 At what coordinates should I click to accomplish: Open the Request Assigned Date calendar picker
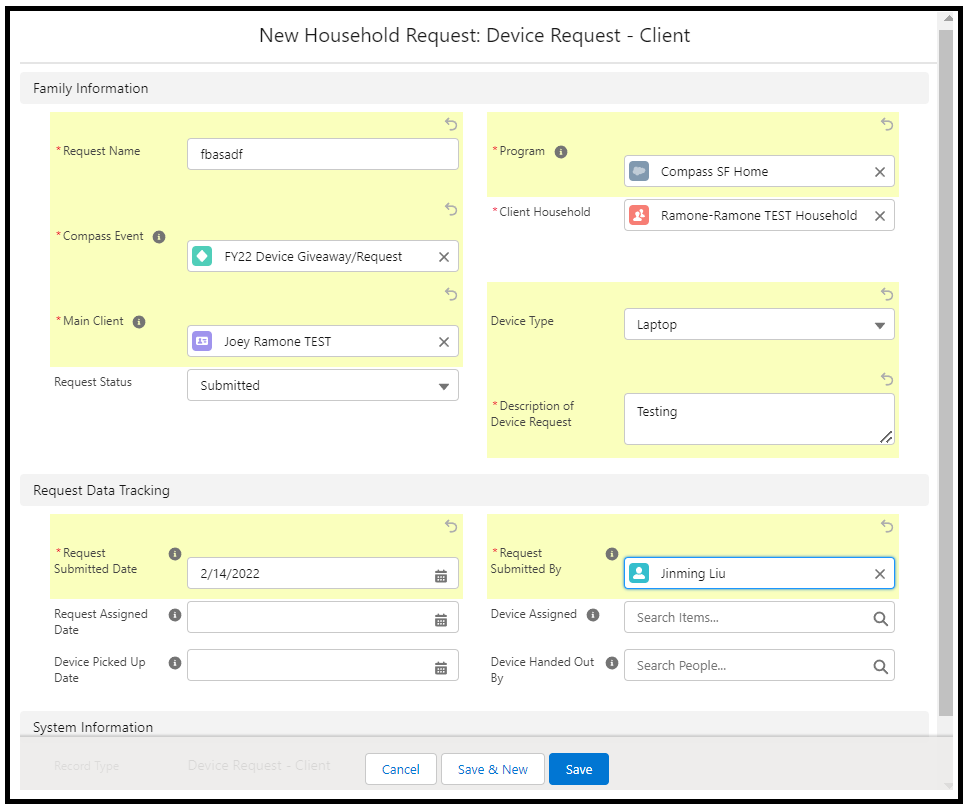coord(441,620)
